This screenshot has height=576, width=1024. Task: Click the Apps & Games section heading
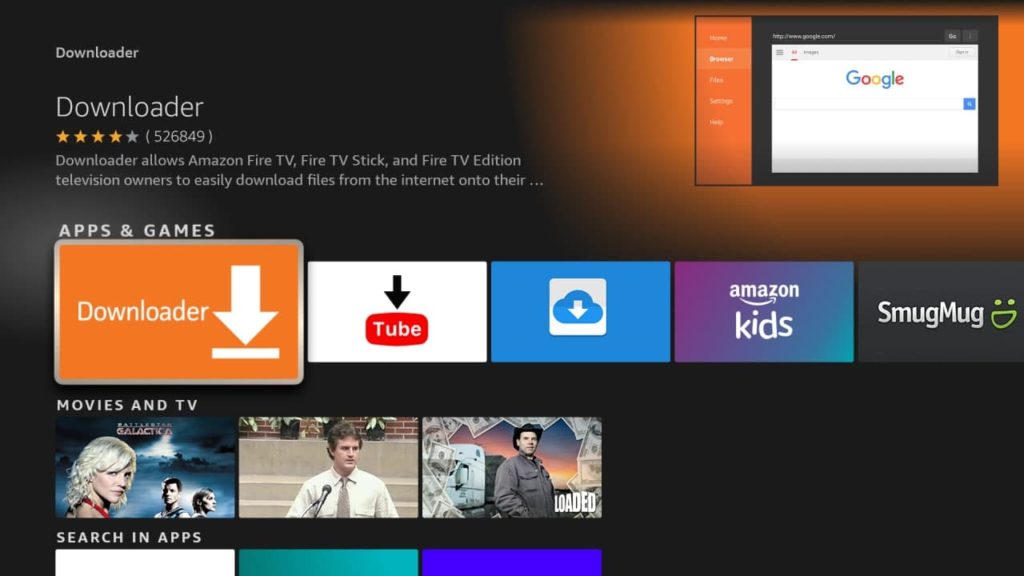pos(137,231)
